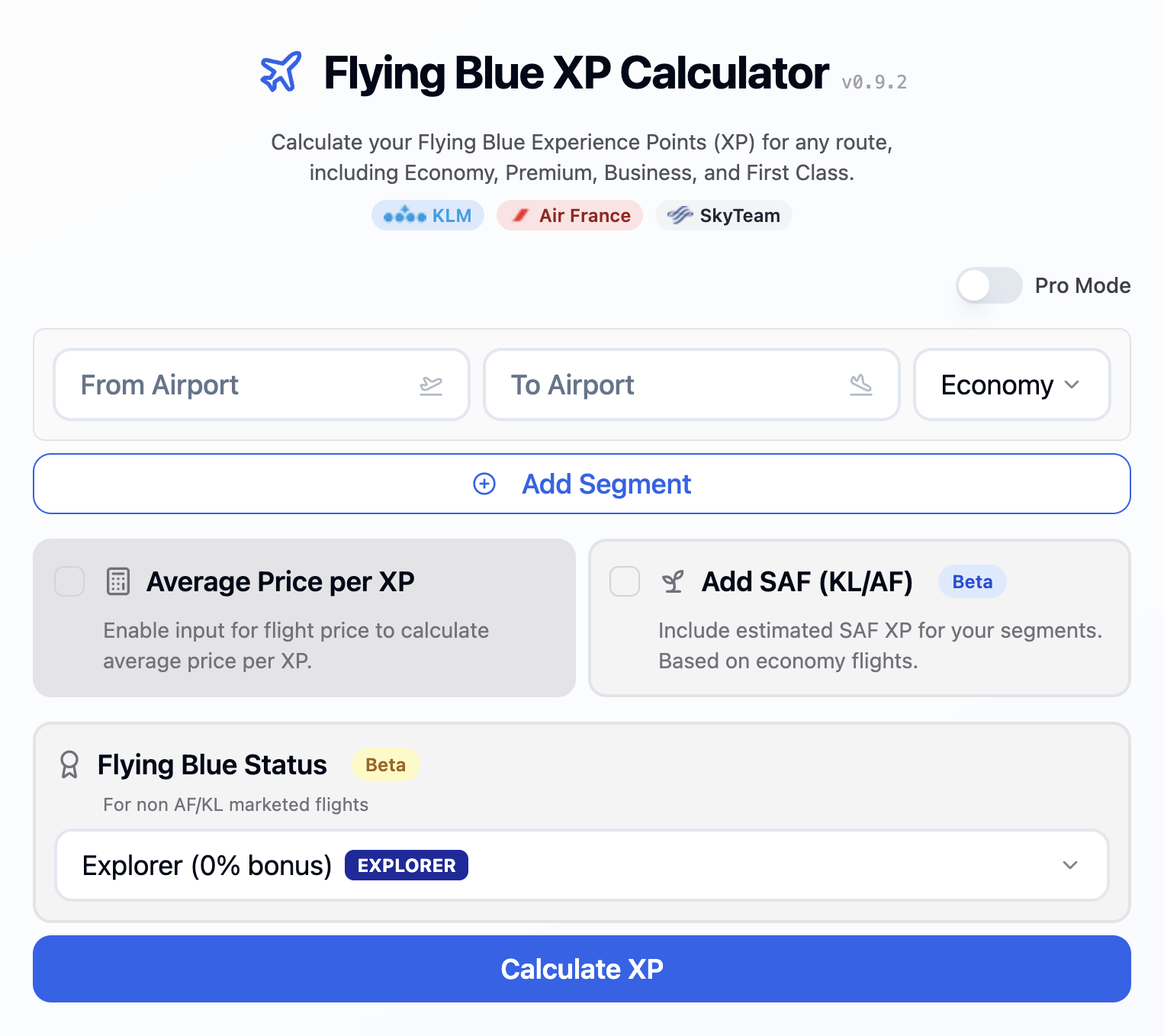
Task: Click the airplane logo icon in the header
Action: 280,72
